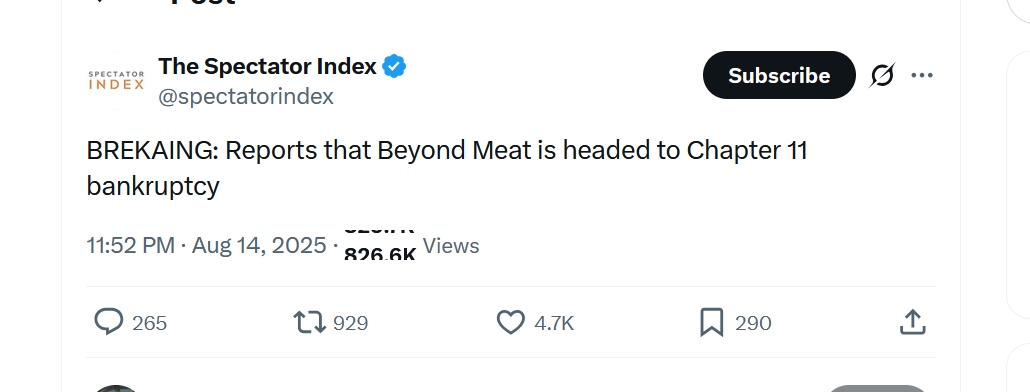1030x392 pixels.
Task: Click the BREKAING Beyond Meat post text
Action: 447,168
